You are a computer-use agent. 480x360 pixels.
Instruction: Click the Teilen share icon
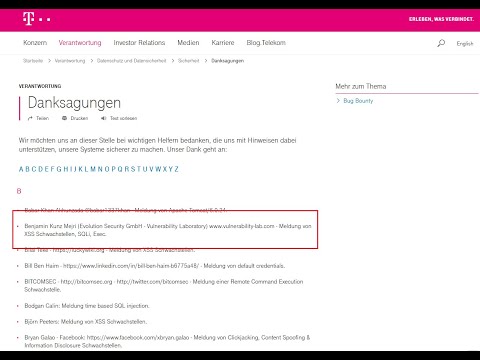click(30, 118)
